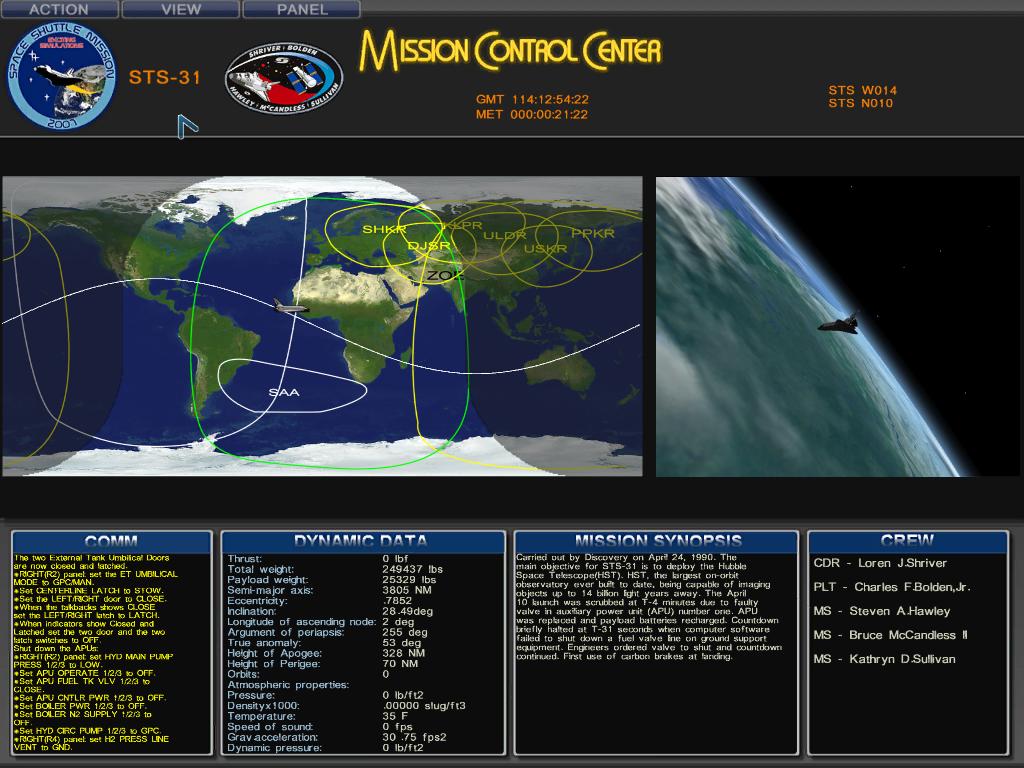
Task: Click the Total weight value 249437 lbs
Action: (x=412, y=569)
